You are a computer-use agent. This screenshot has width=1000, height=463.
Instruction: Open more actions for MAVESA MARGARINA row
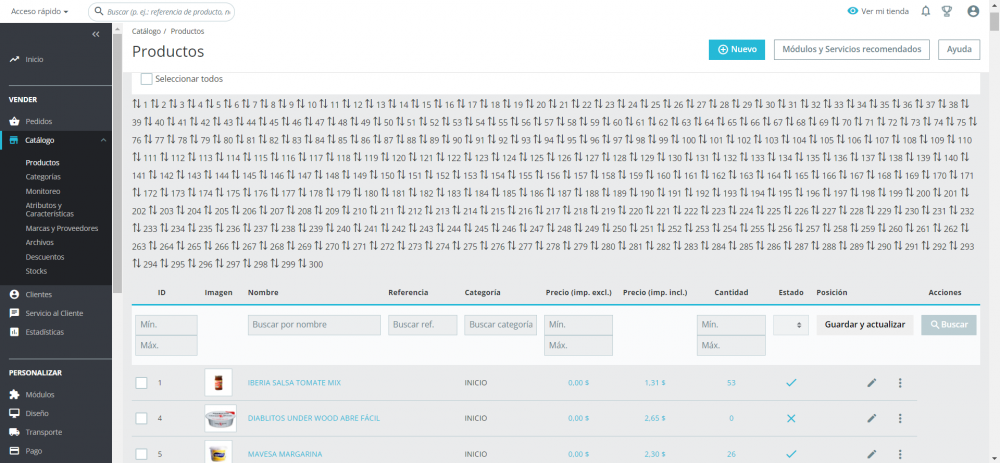(900, 454)
